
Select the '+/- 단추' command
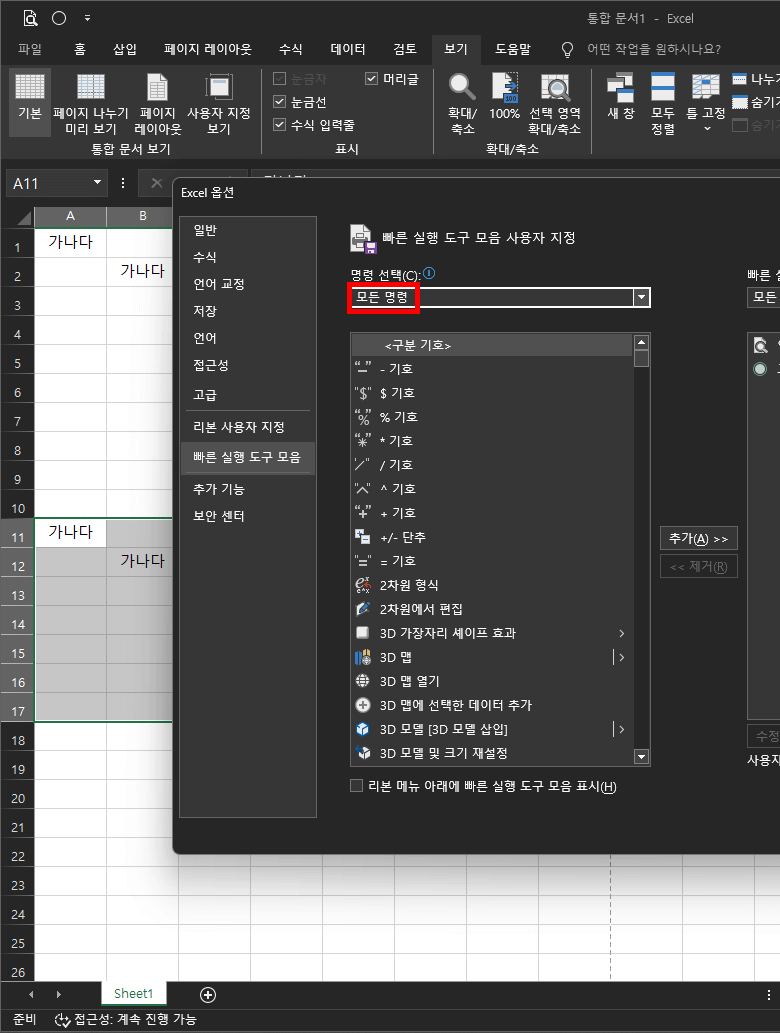(x=492, y=537)
